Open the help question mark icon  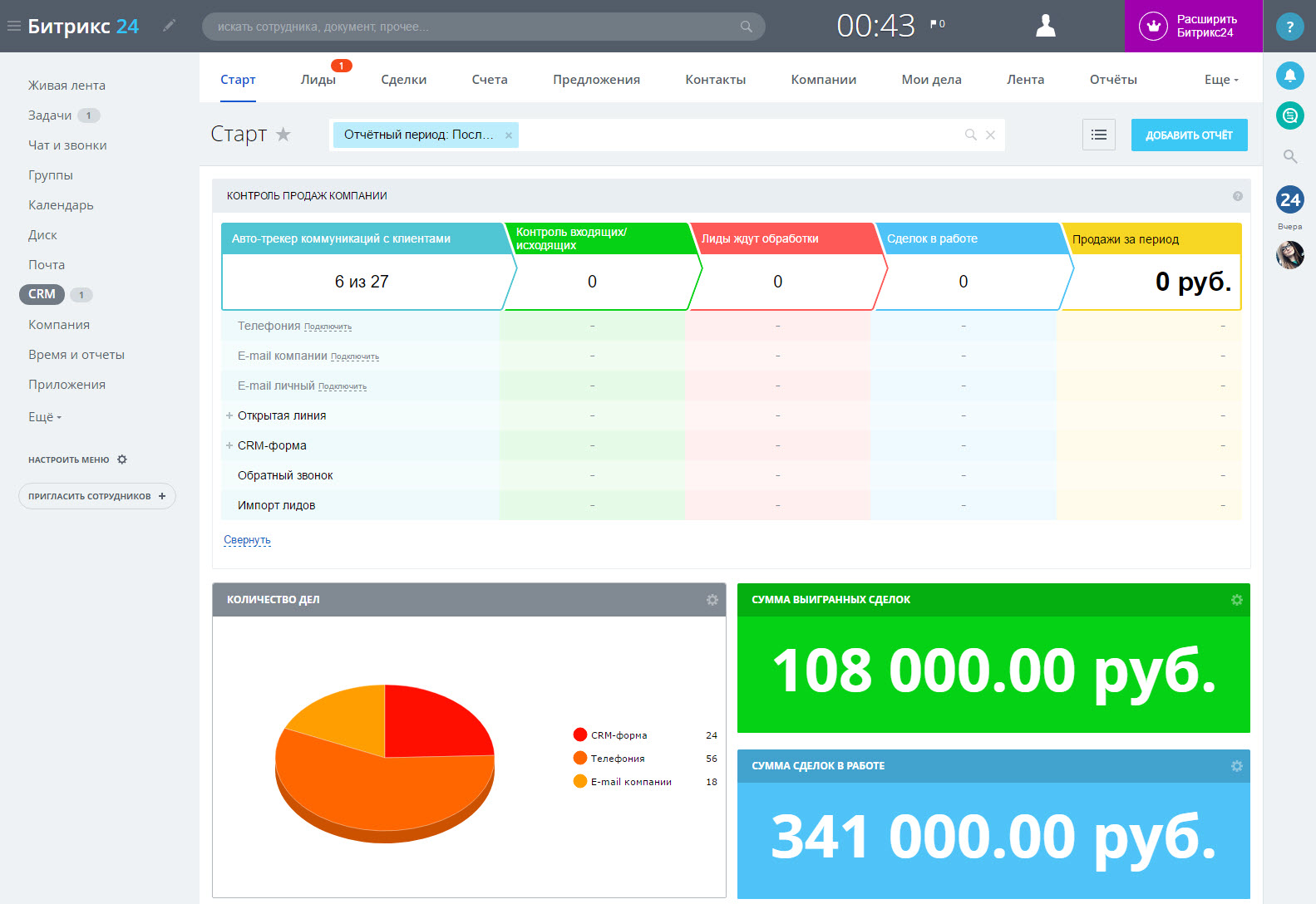[1289, 27]
